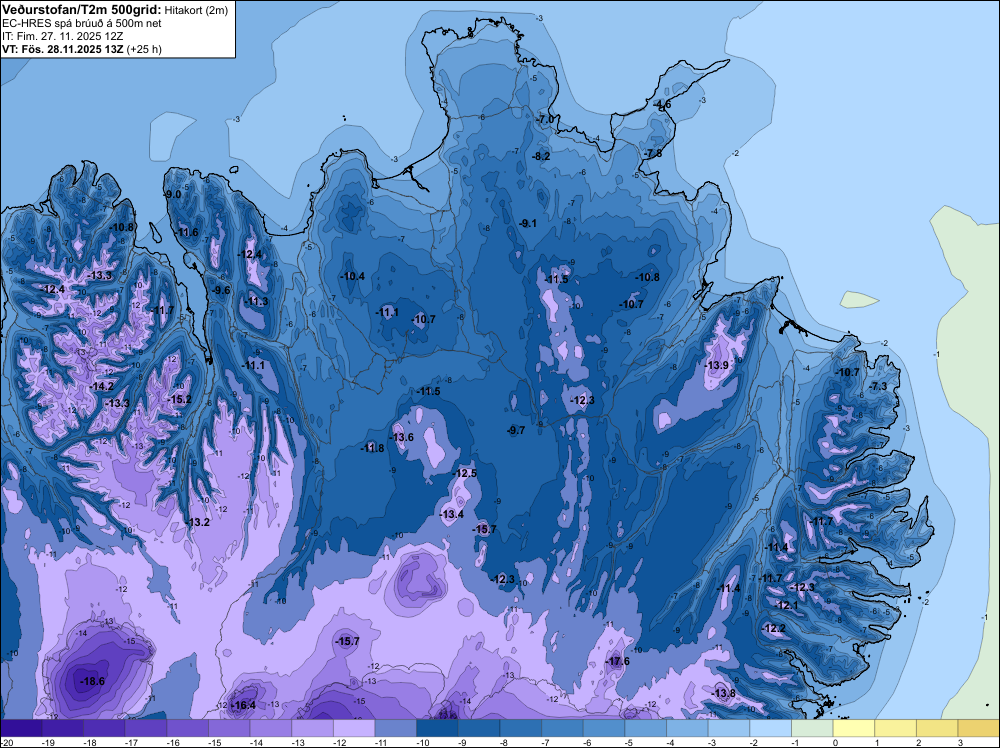Select the legend swatch between 2 and 3
Viewport: 1000px width, 748px height.
click(x=937, y=728)
